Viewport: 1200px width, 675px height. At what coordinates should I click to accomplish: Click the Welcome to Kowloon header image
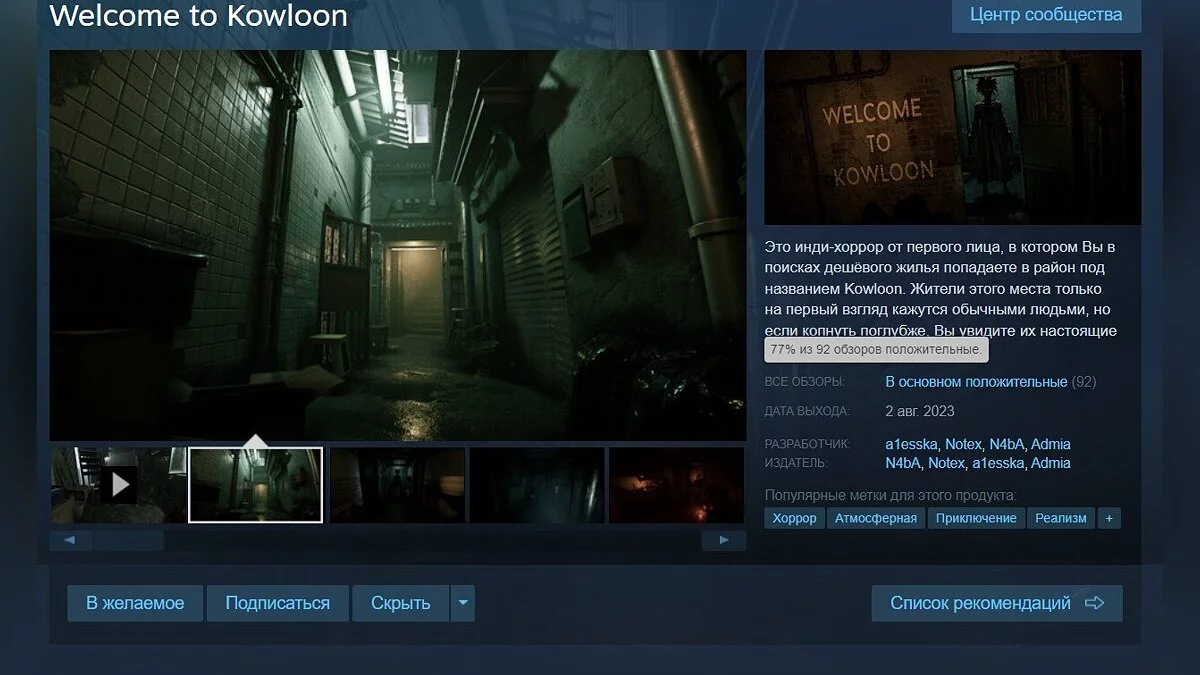(952, 138)
